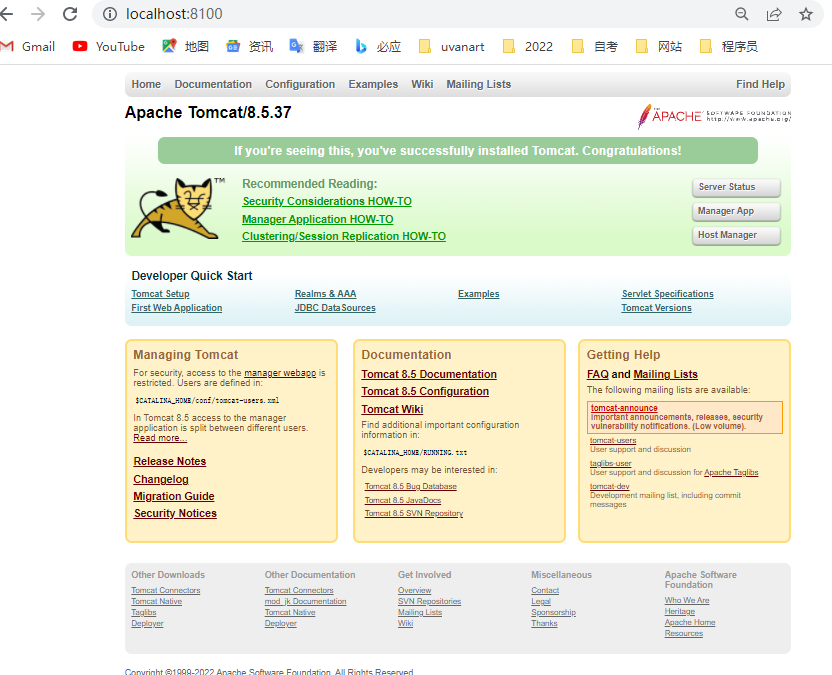Open Tomcat Versions link
The width and height of the screenshot is (832, 675).
656,308
